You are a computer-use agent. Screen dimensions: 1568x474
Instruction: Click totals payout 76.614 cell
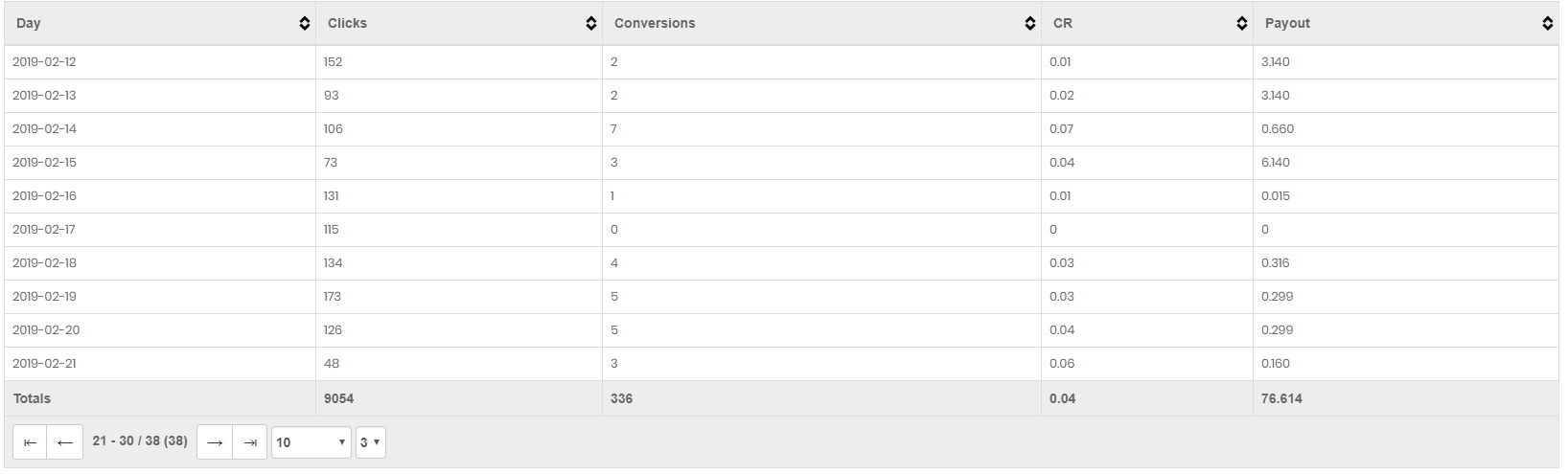(1406, 398)
